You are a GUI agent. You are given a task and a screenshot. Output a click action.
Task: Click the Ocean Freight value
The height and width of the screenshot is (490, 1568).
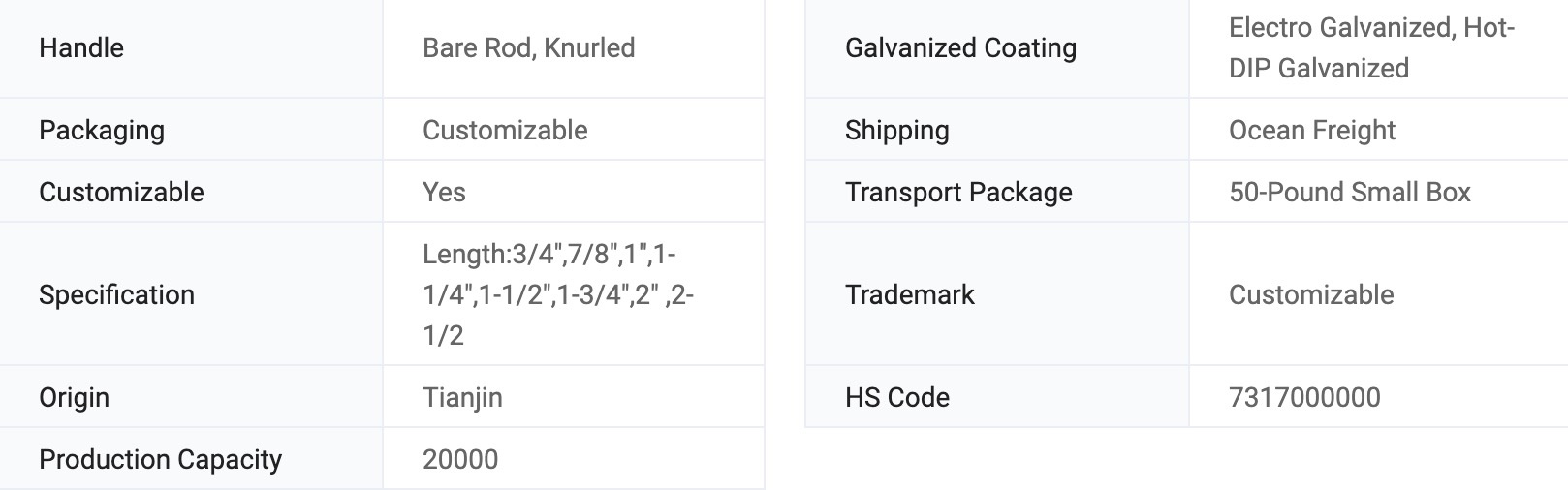(x=1311, y=130)
